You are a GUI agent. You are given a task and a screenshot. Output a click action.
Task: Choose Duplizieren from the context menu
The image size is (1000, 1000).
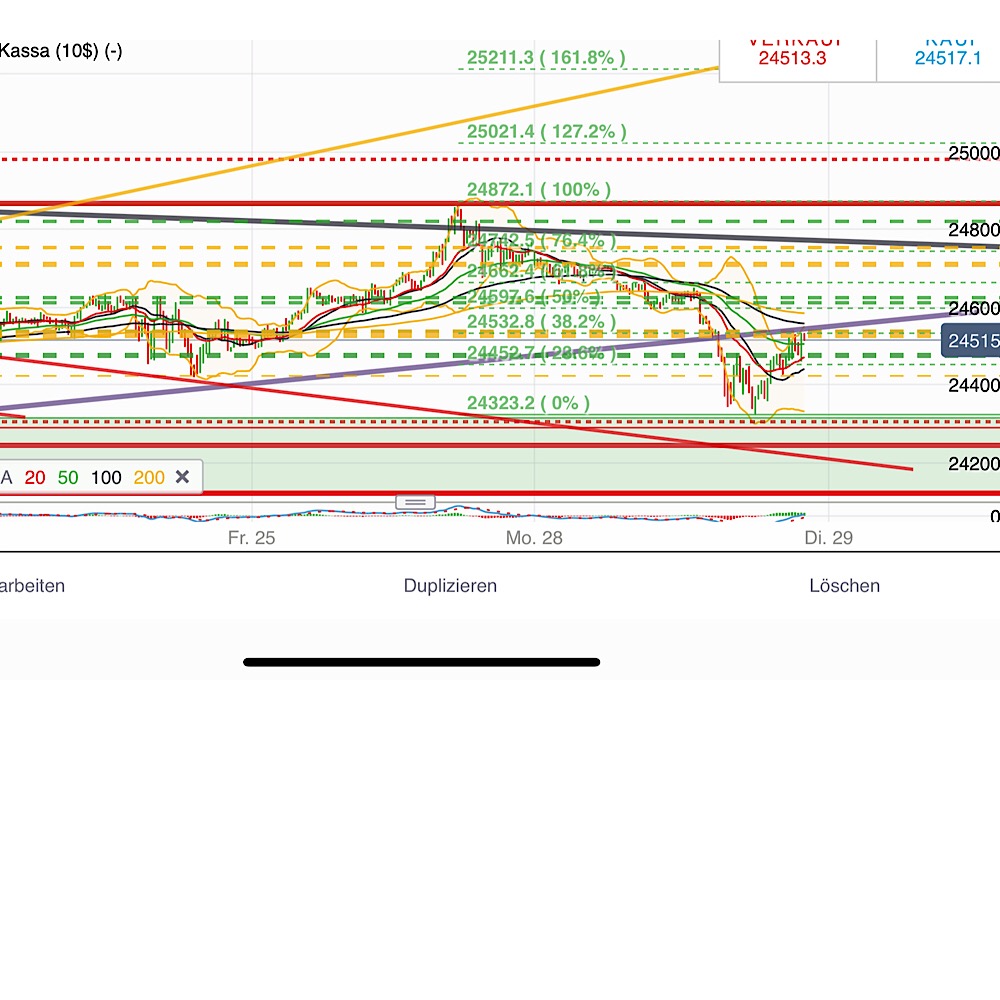click(x=450, y=585)
